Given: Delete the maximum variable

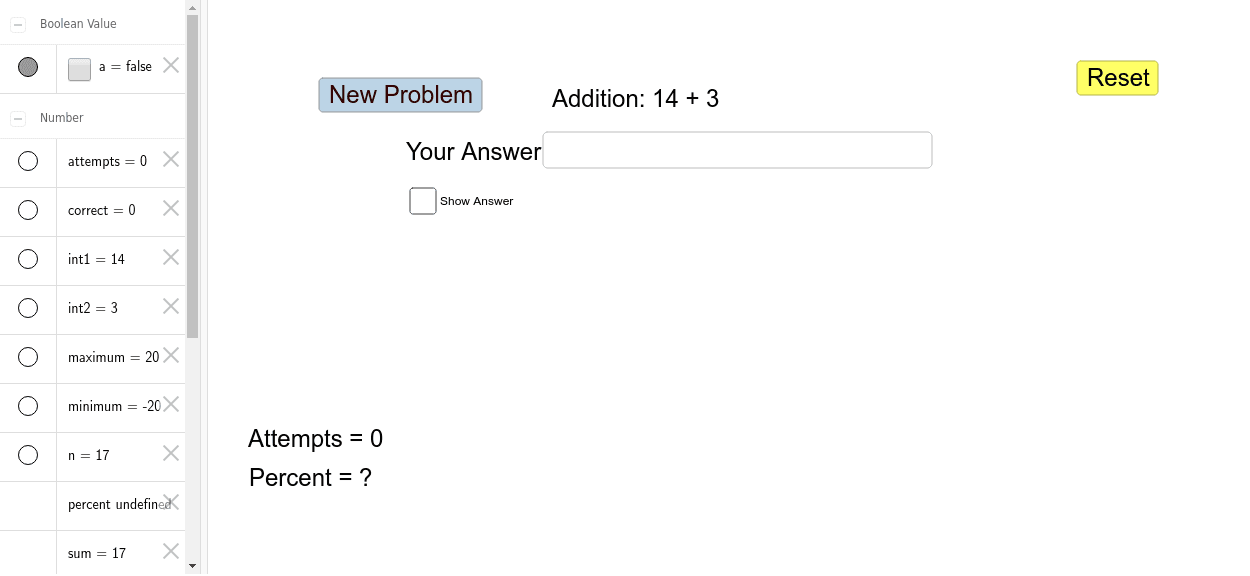Looking at the screenshot, I should 170,355.
